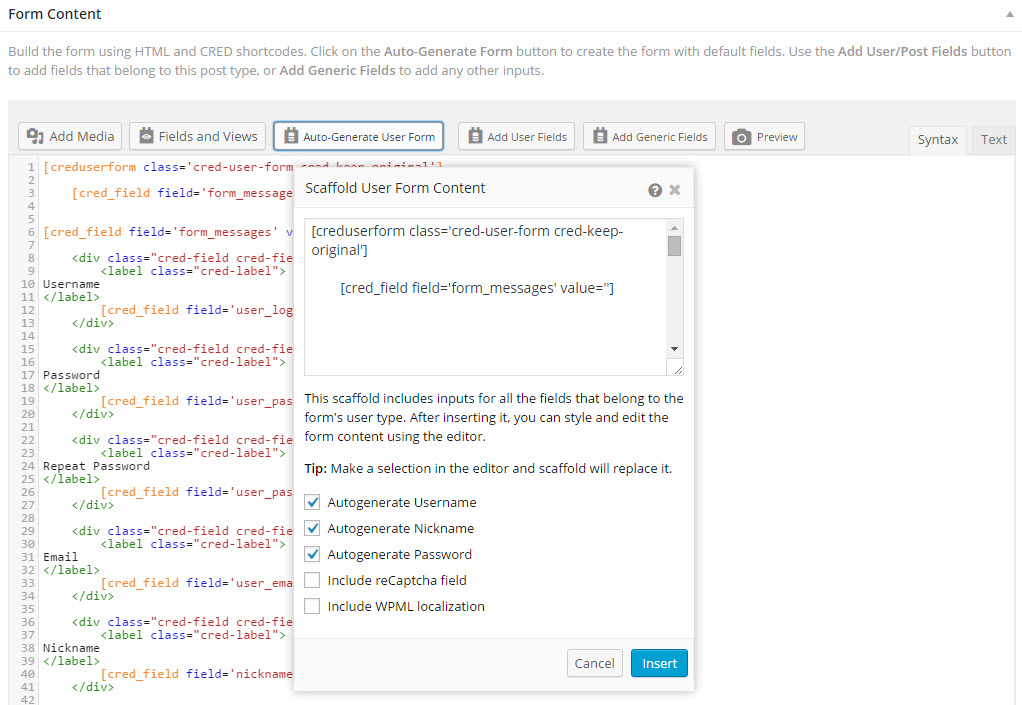Uncheck Autogenerate Nickname
The height and width of the screenshot is (705, 1022).
pyautogui.click(x=312, y=528)
